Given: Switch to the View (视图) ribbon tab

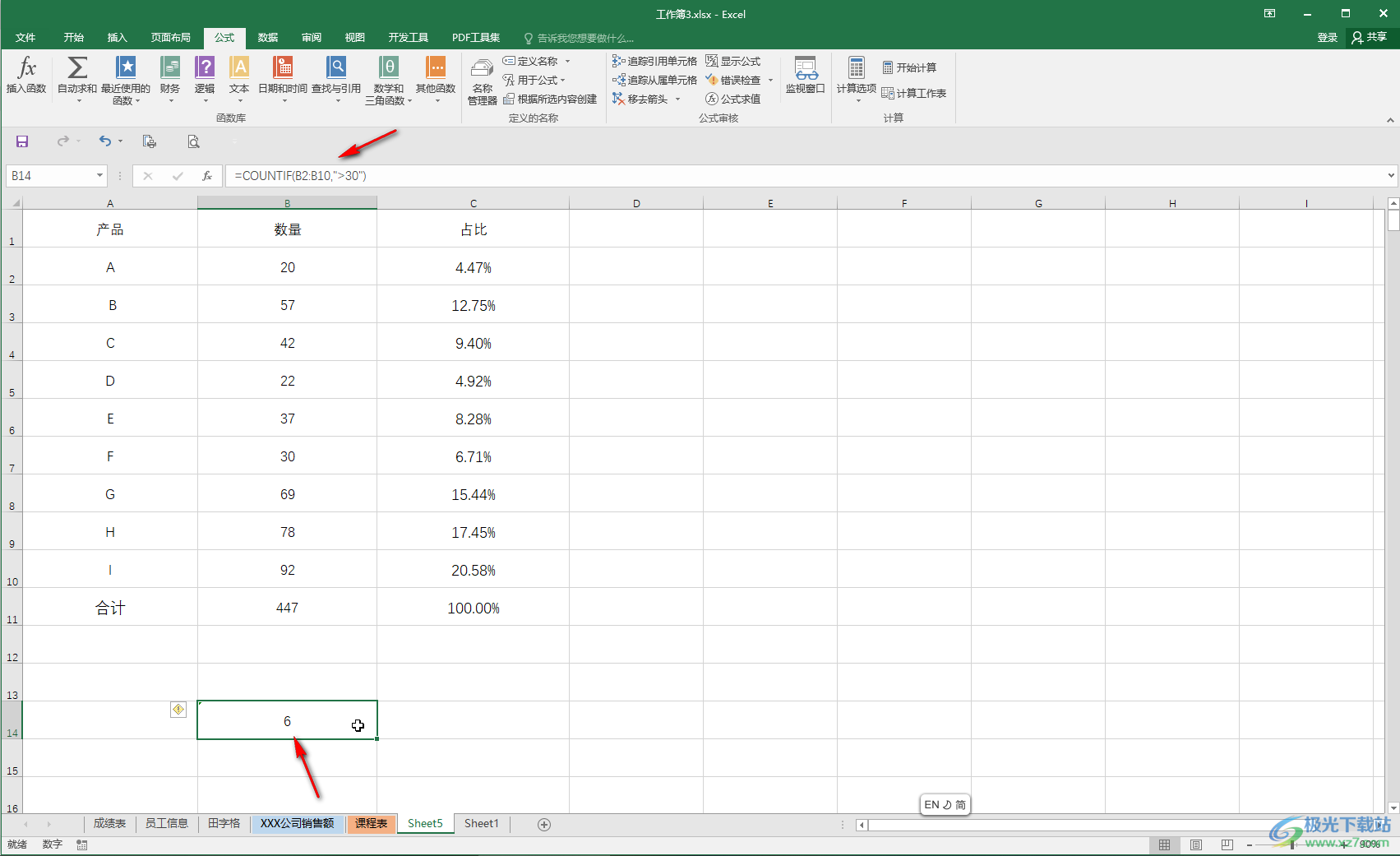Looking at the screenshot, I should point(355,38).
